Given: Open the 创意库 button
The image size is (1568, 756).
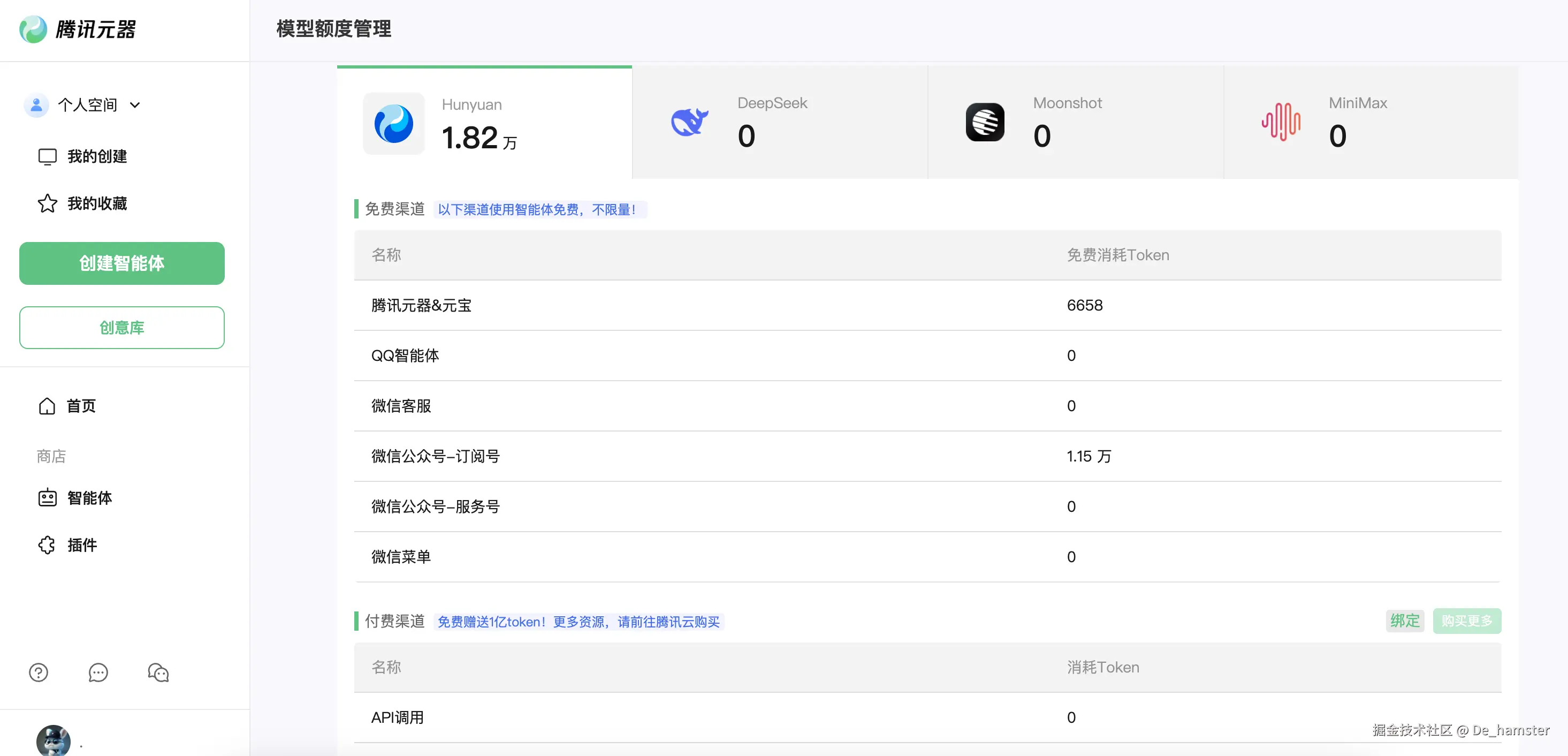Looking at the screenshot, I should 121,328.
